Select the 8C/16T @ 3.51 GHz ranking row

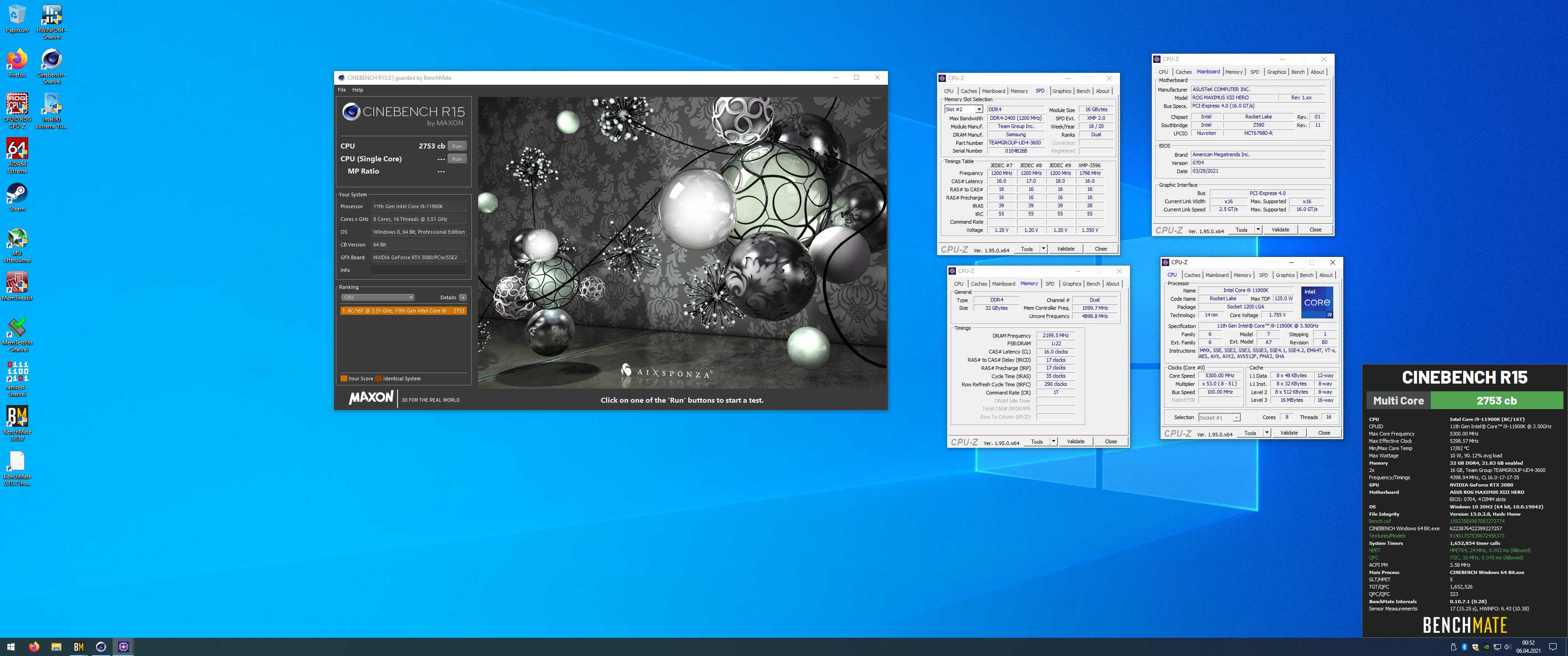pos(403,310)
